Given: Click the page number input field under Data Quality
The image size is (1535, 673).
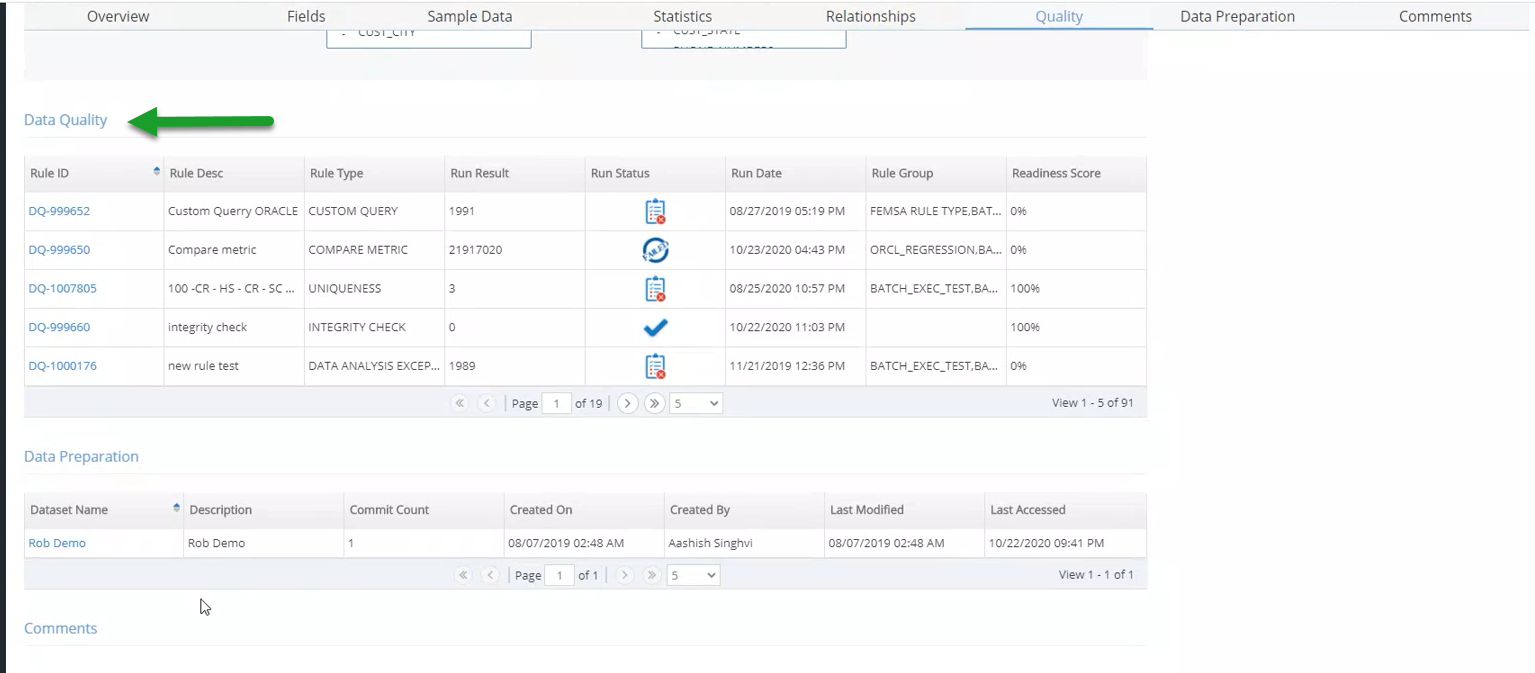Looking at the screenshot, I should 557,403.
